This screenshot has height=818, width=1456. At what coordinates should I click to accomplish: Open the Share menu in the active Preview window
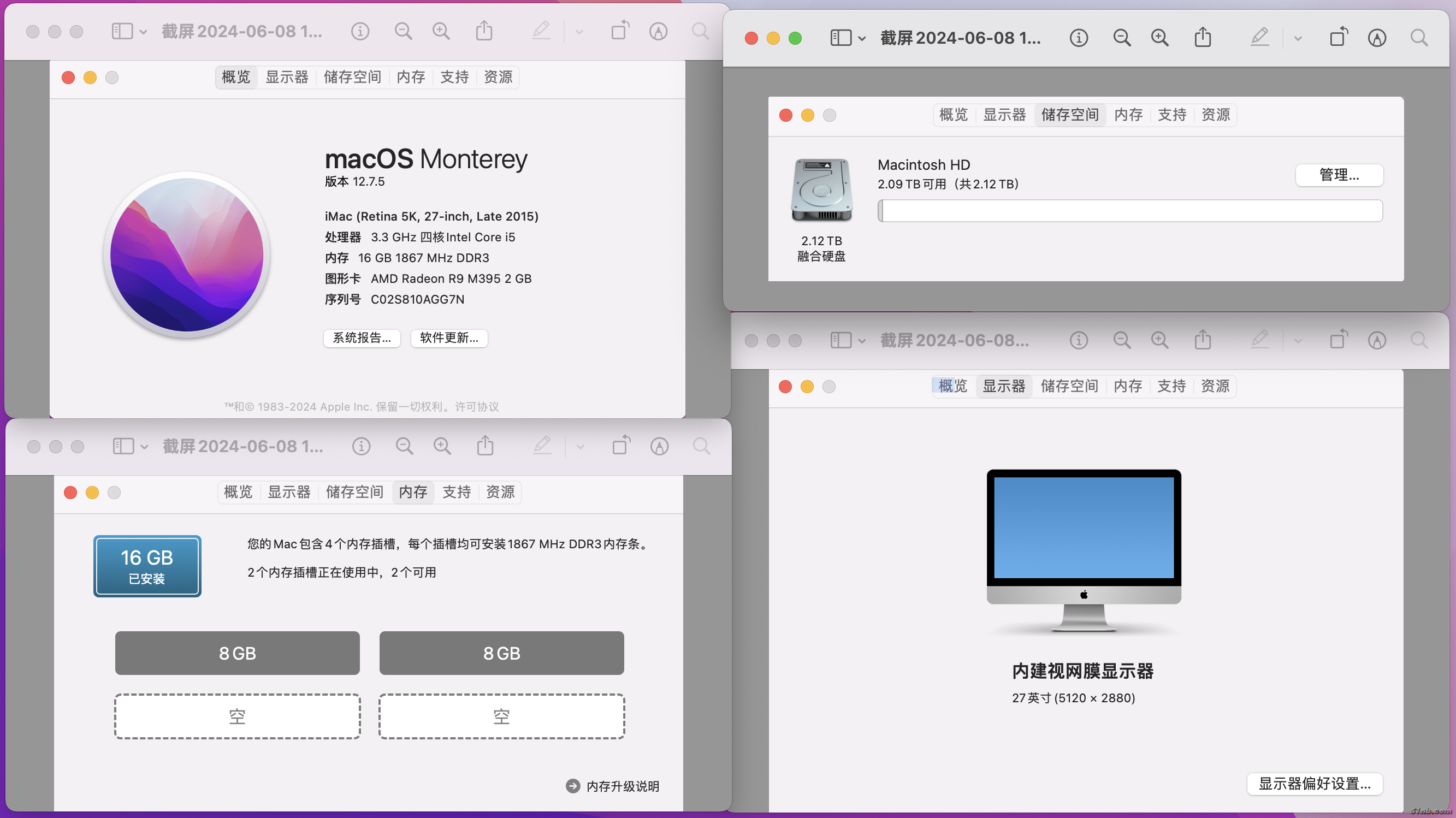1202,38
